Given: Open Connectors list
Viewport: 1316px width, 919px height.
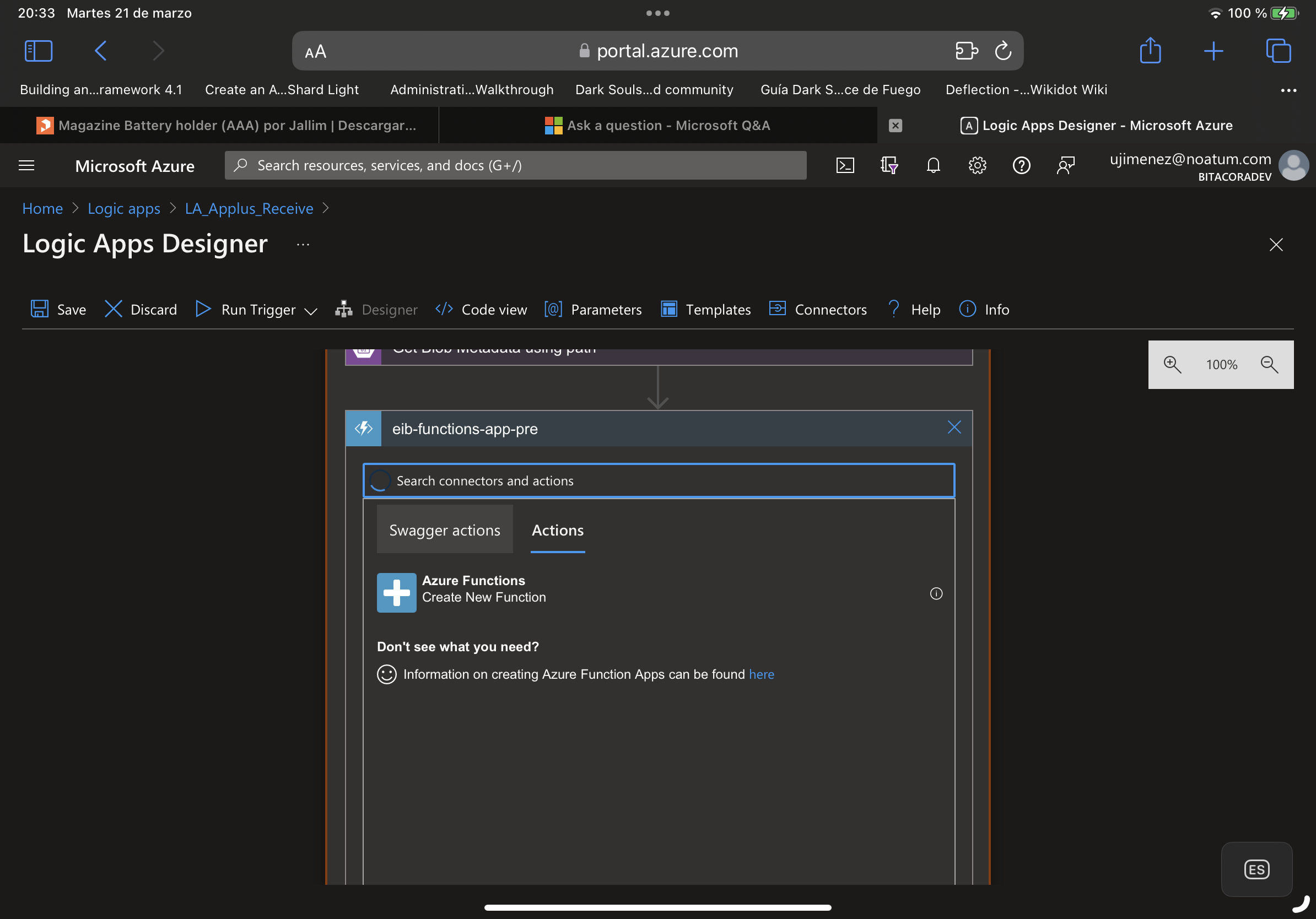Looking at the screenshot, I should pyautogui.click(x=818, y=310).
